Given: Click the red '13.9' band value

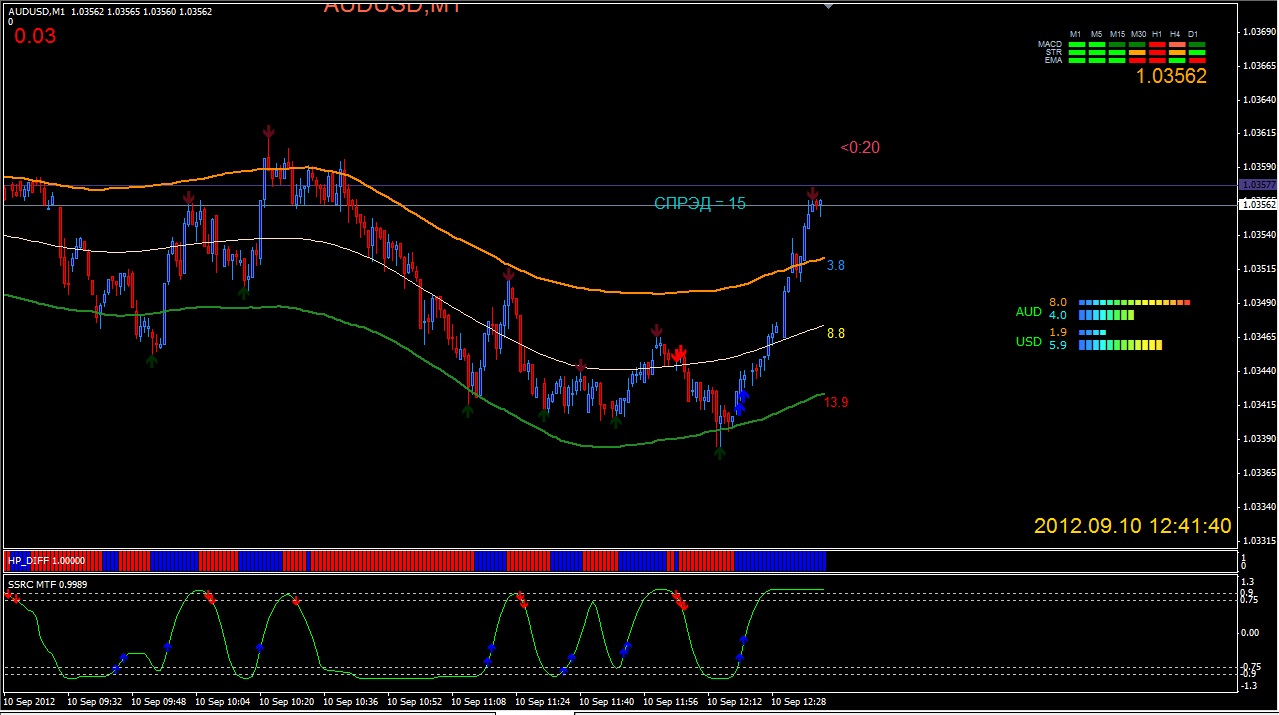Looking at the screenshot, I should [x=836, y=402].
